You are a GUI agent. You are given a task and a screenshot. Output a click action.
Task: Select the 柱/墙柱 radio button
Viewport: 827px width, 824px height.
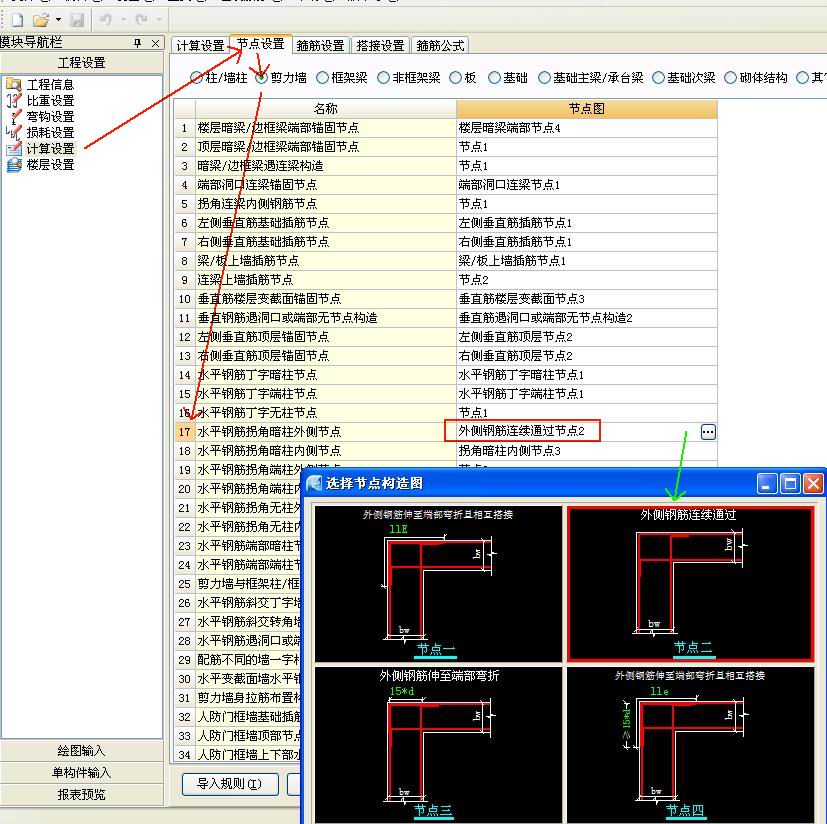coord(196,78)
